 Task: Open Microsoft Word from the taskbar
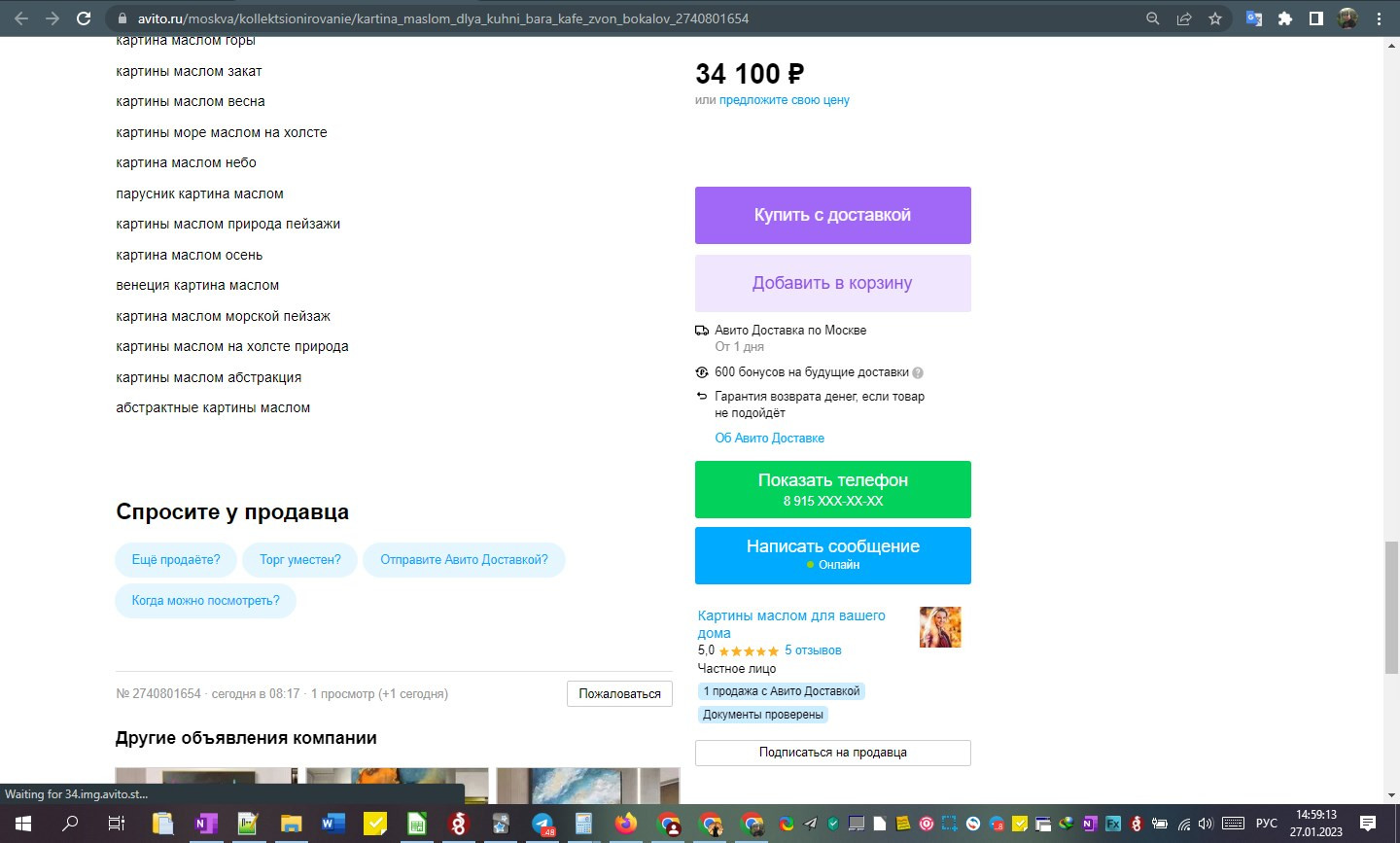pos(332,824)
